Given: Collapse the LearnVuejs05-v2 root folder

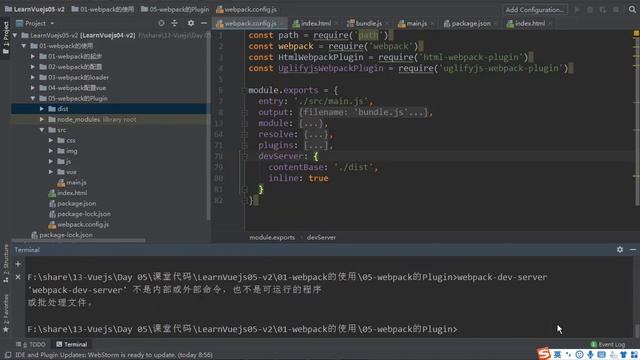Looking at the screenshot, I should coord(15,36).
